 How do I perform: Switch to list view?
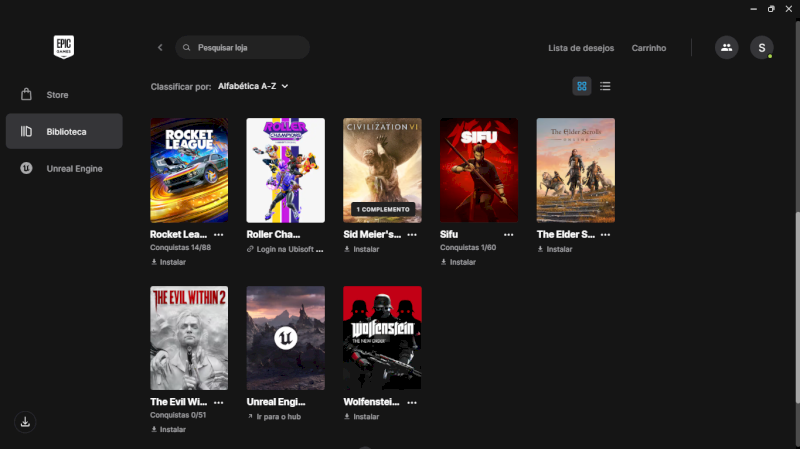[605, 86]
